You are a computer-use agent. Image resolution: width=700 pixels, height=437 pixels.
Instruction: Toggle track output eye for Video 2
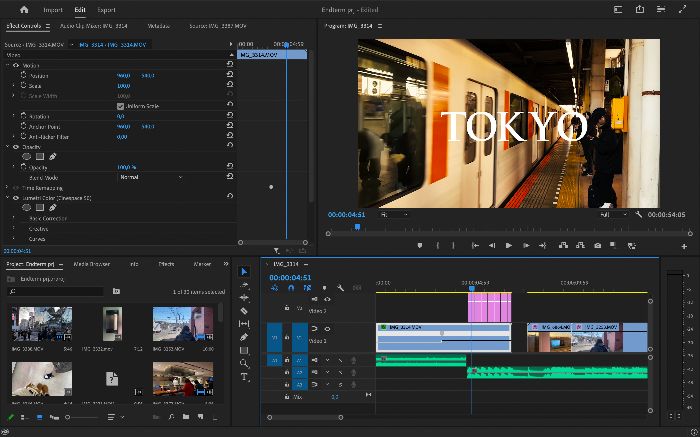327,299
